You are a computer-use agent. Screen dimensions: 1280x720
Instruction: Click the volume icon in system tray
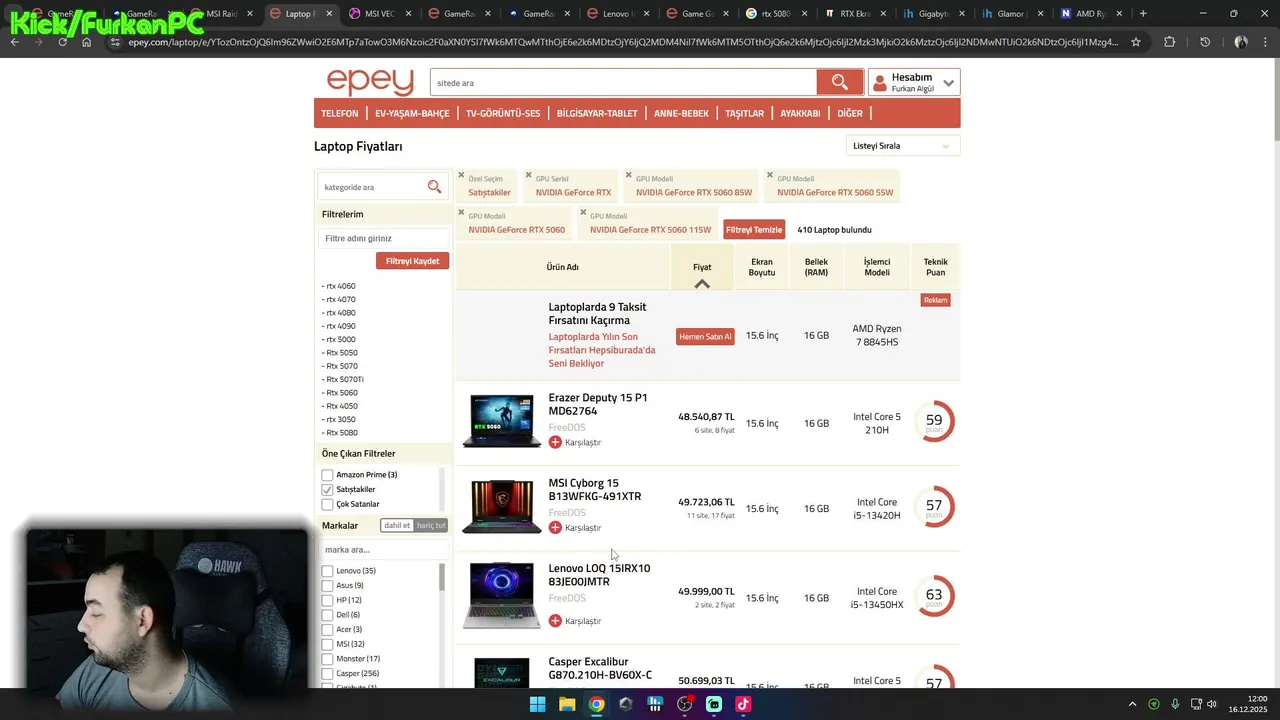click(x=1212, y=704)
